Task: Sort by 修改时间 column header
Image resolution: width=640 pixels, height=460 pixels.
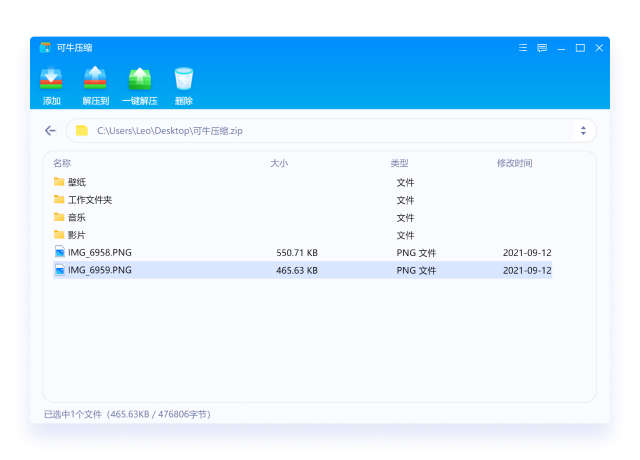Action: tap(514, 163)
